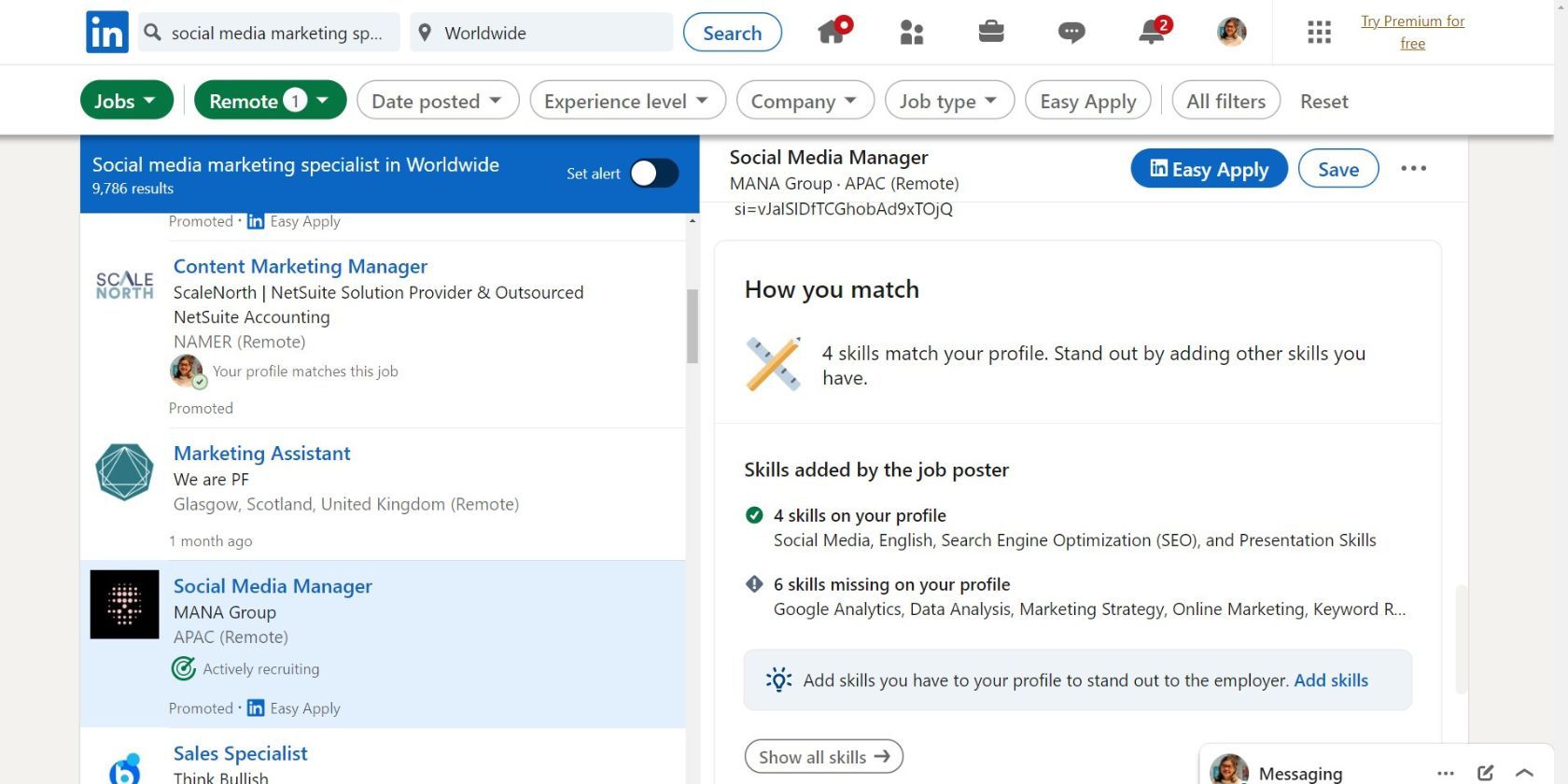Open the Jobs briefcase icon
The width and height of the screenshot is (1568, 784).
990,33
